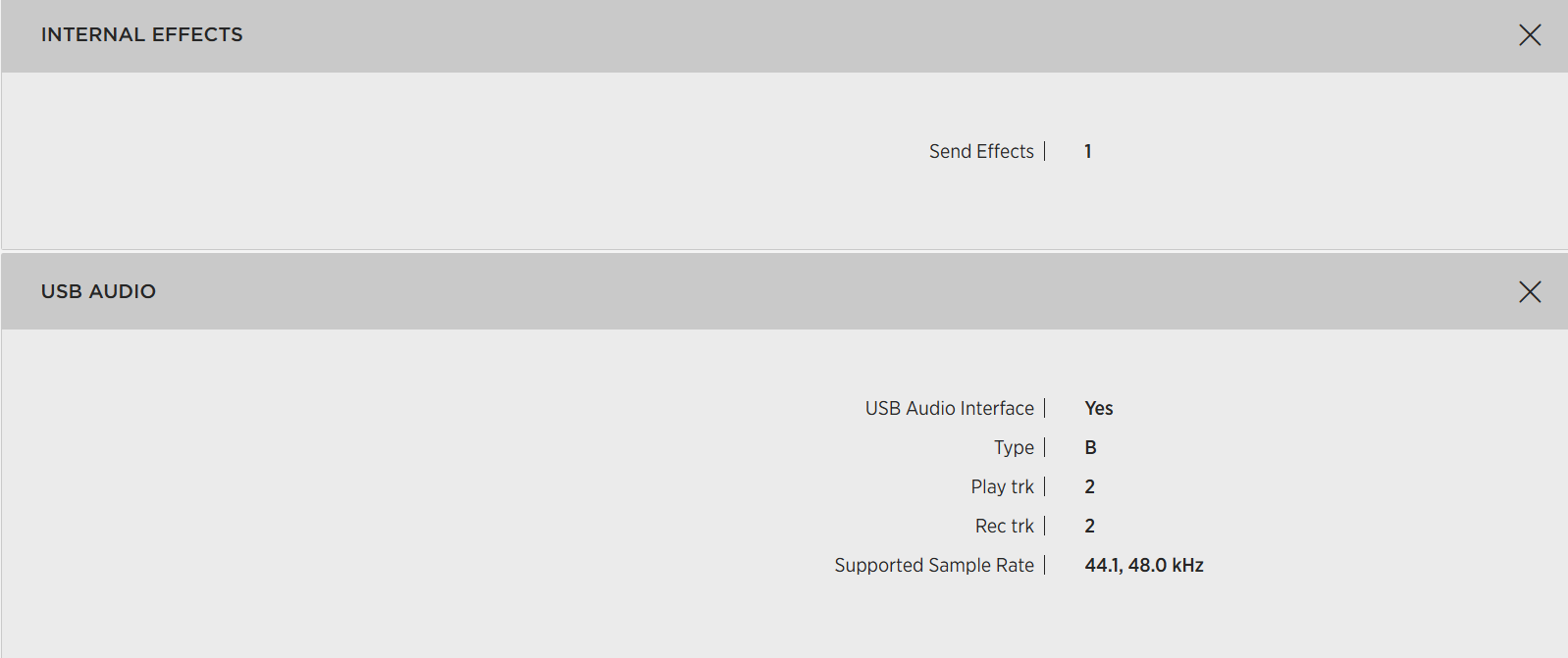Viewport: 1568px width, 658px height.
Task: Click the USB AUDIO title text
Action: point(98,291)
